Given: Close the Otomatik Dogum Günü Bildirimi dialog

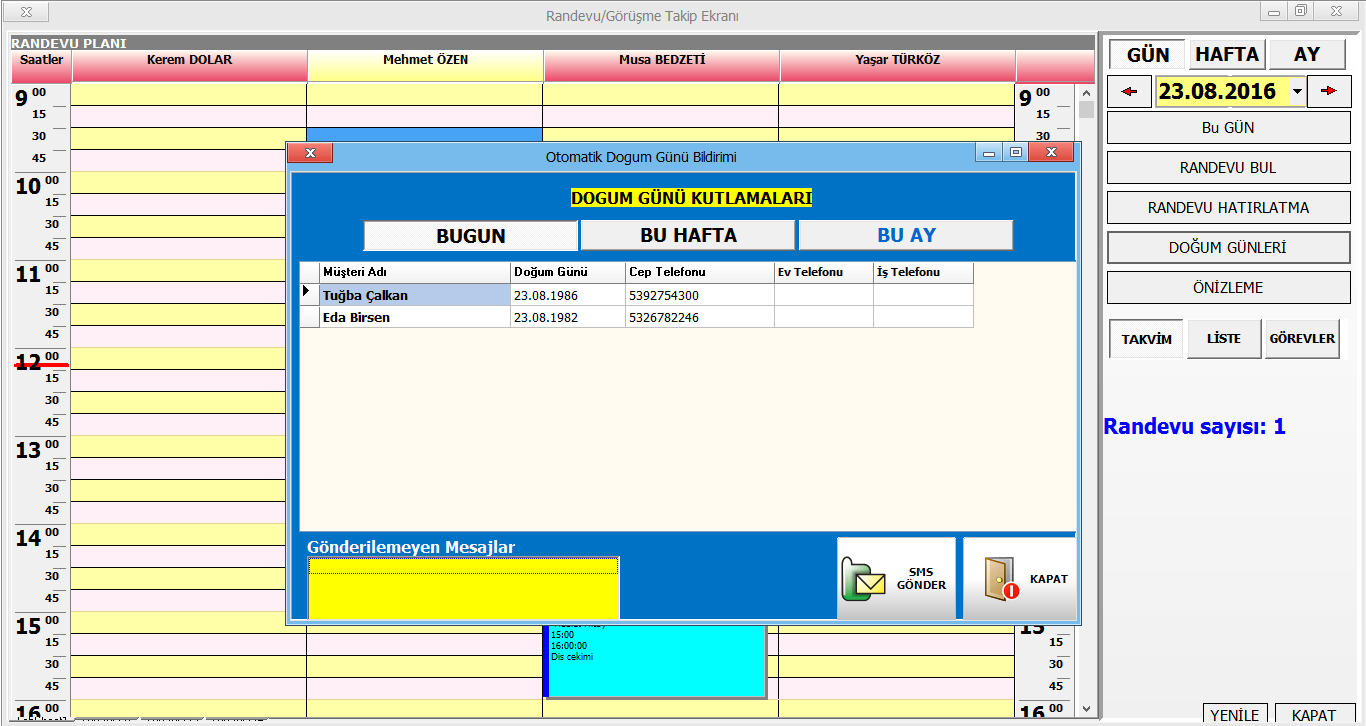Looking at the screenshot, I should [x=1051, y=153].
